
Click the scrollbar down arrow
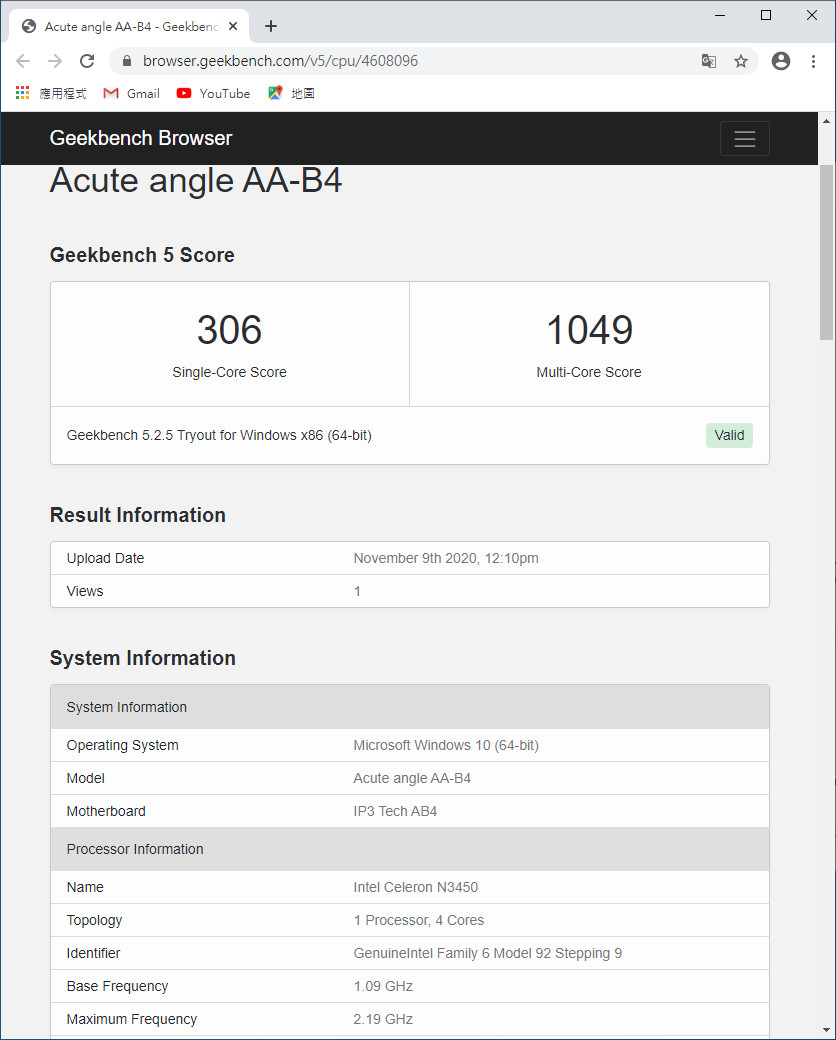click(827, 1029)
